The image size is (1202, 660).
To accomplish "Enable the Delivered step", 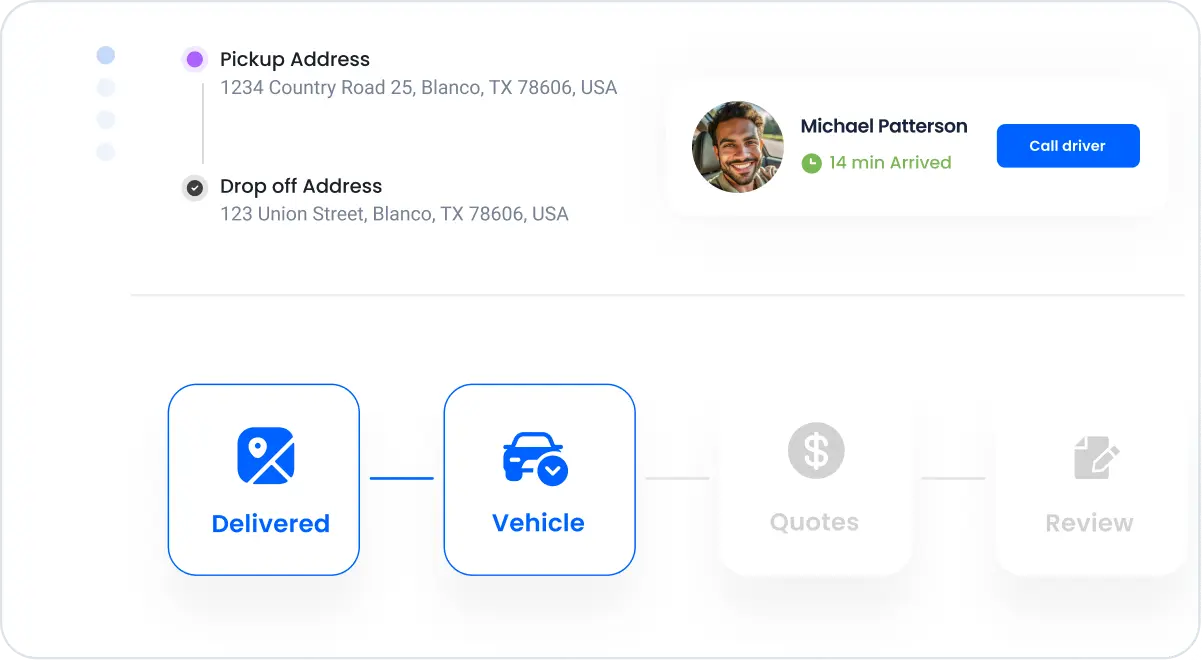I will coord(264,480).
